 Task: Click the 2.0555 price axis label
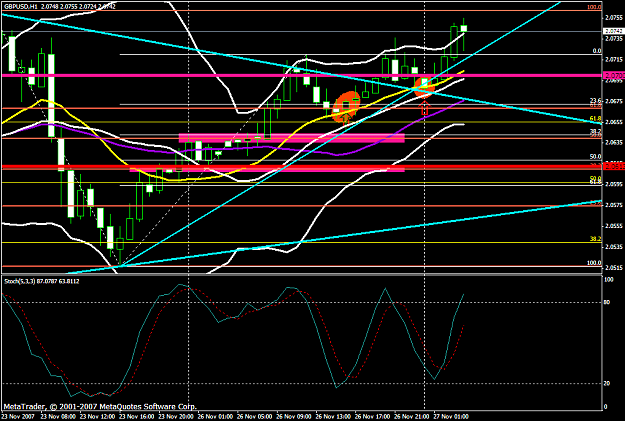pyautogui.click(x=614, y=226)
